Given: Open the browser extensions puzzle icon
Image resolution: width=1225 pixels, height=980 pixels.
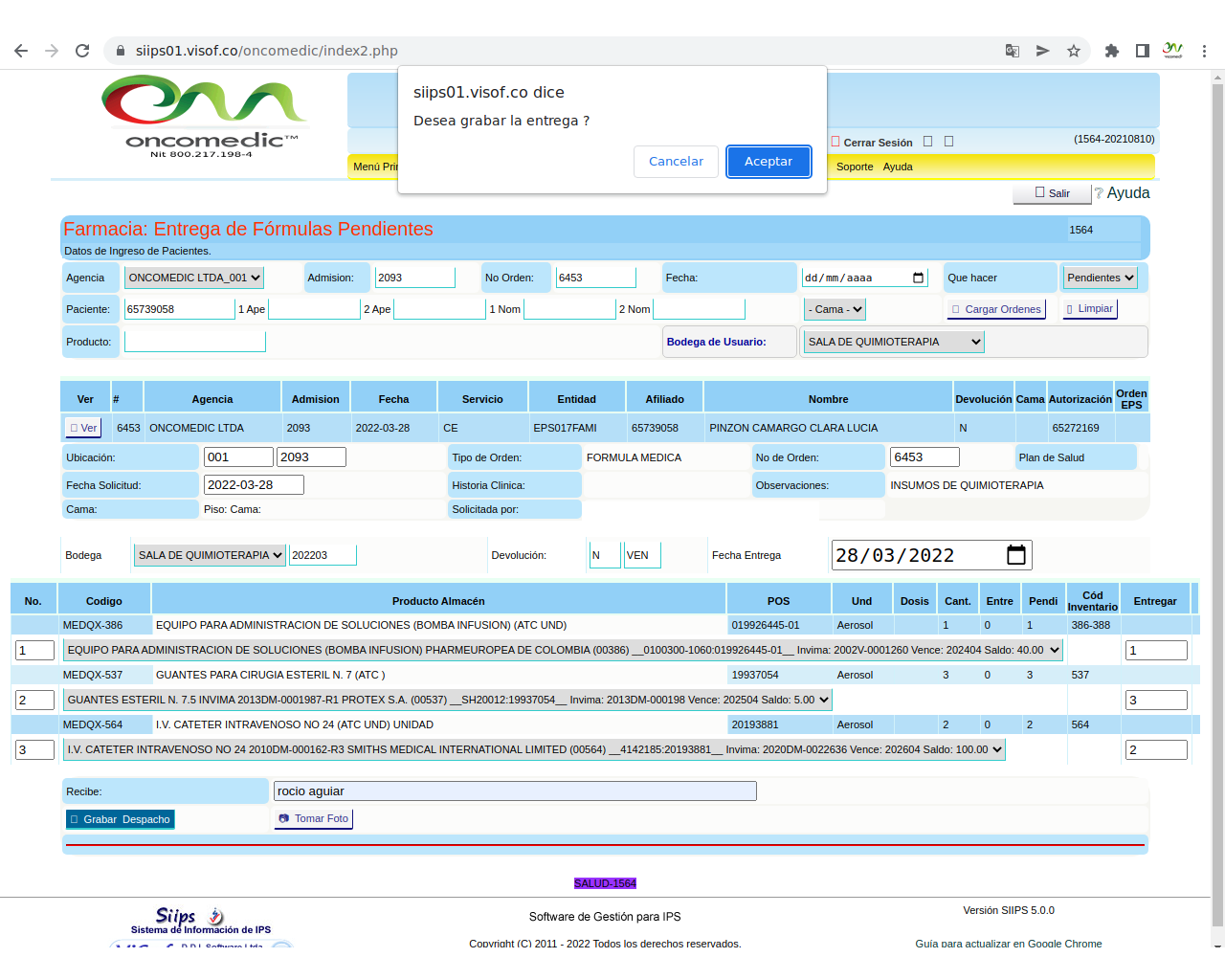Looking at the screenshot, I should coord(1111,51).
